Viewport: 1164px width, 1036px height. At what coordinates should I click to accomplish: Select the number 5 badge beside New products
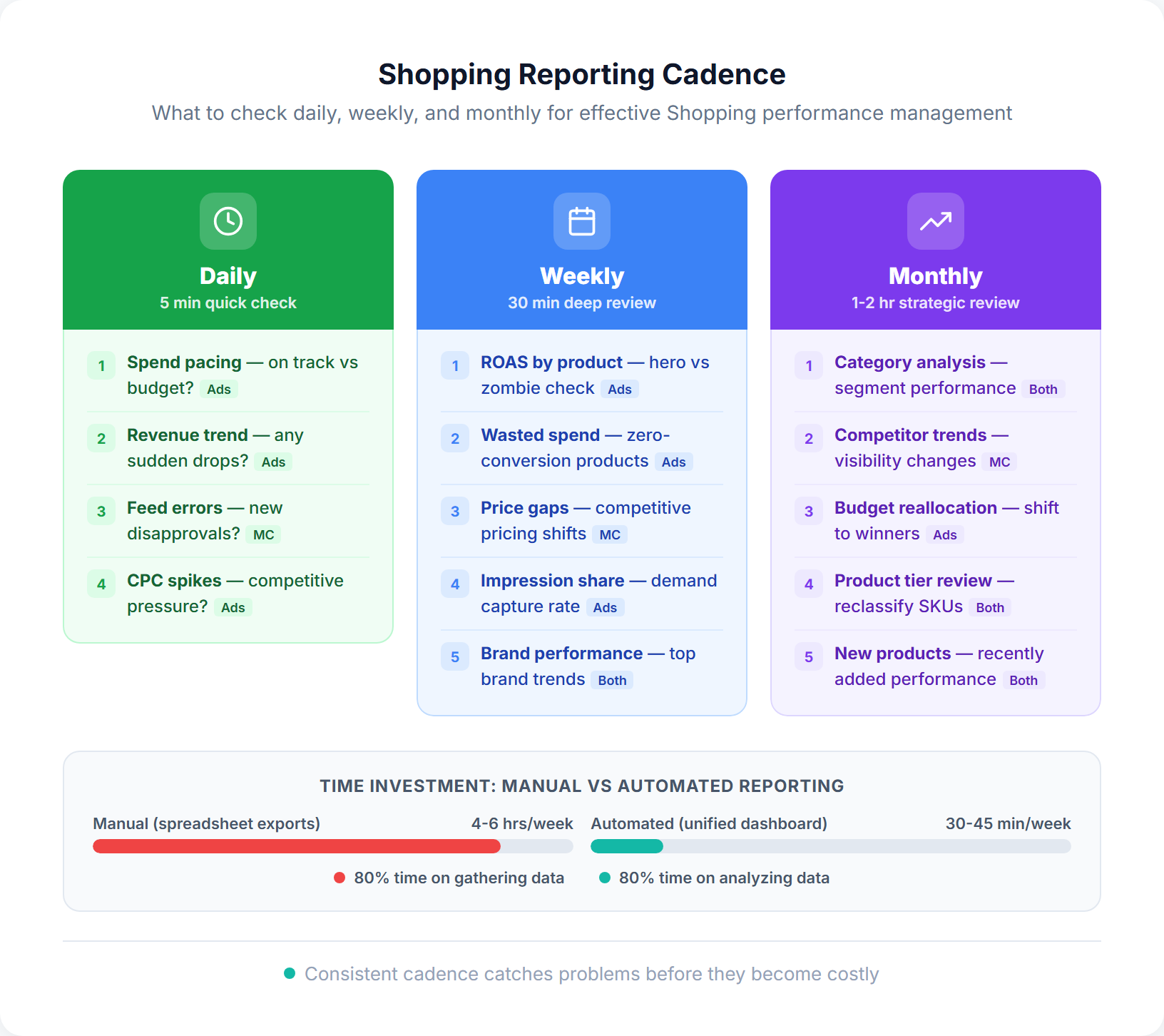(808, 656)
